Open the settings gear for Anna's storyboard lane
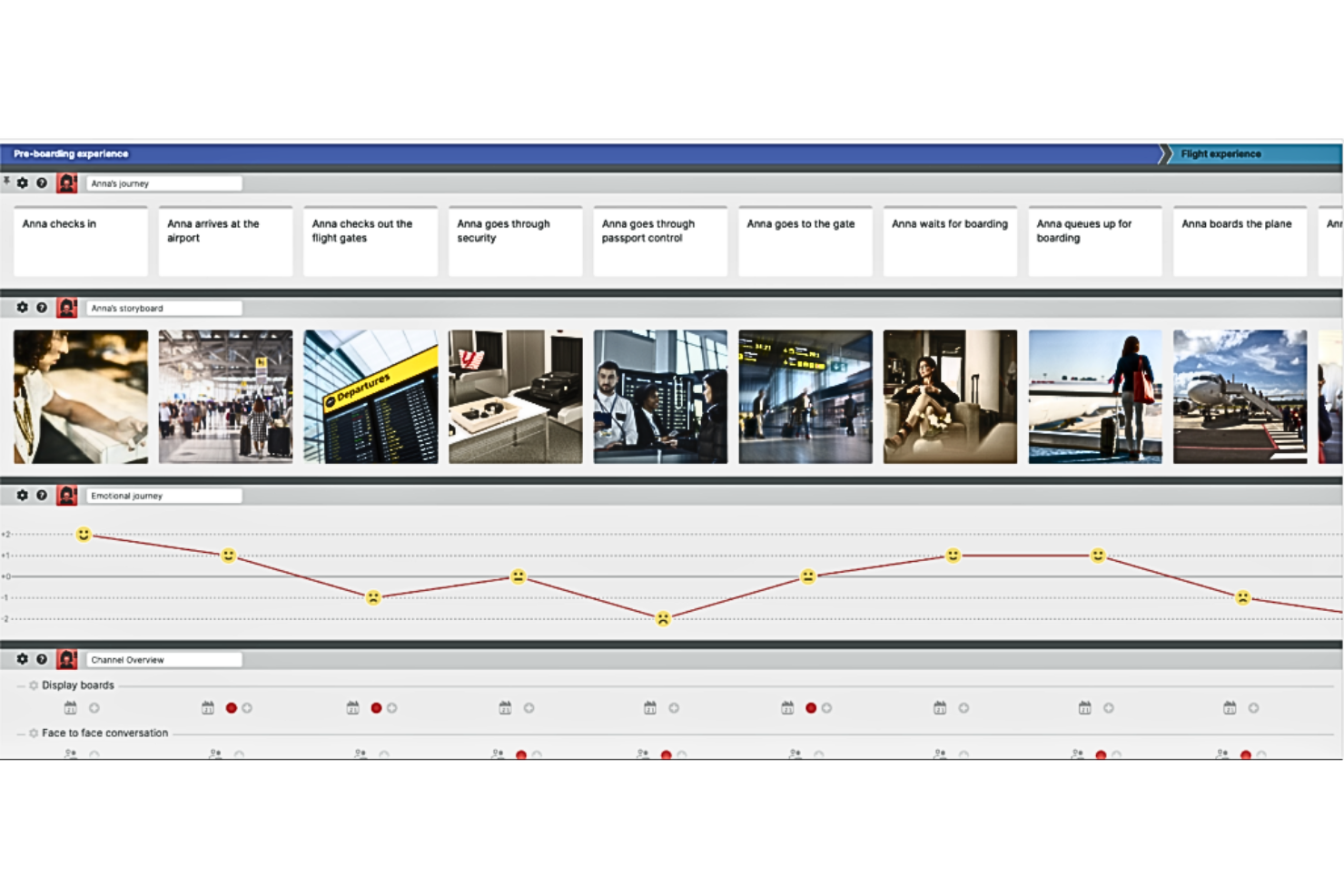This screenshot has height=896, width=1344. point(23,308)
